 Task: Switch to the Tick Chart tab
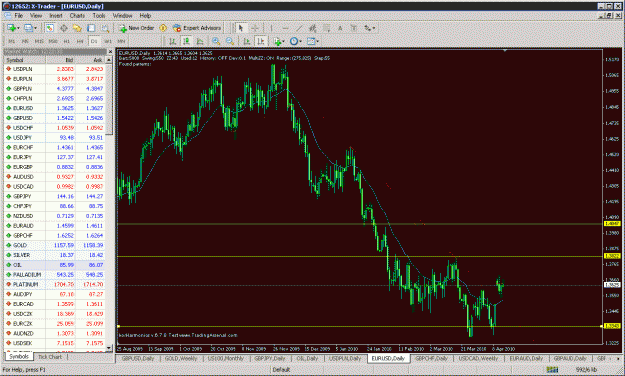[50, 357]
